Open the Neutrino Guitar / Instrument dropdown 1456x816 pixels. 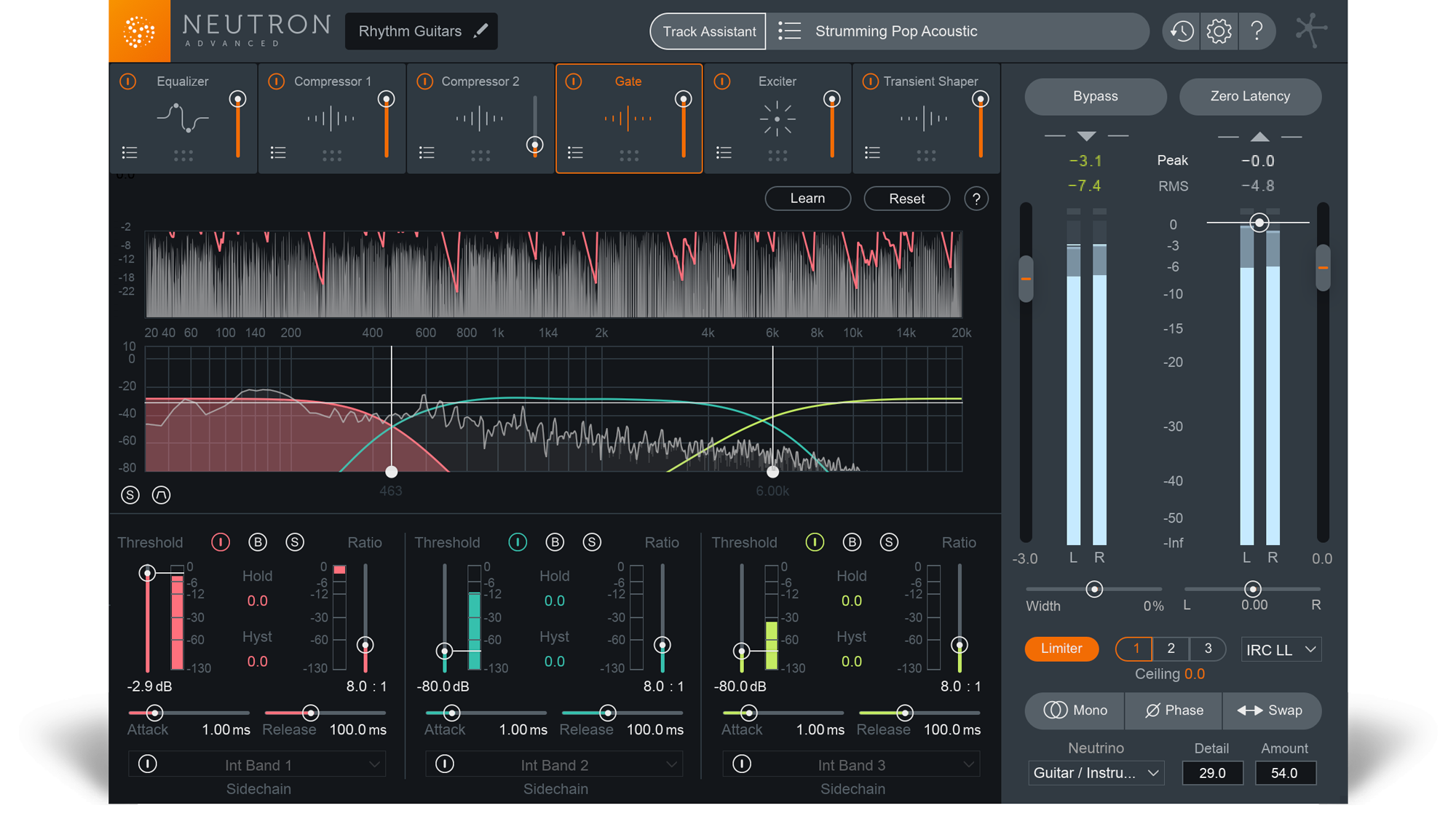[x=1096, y=773]
